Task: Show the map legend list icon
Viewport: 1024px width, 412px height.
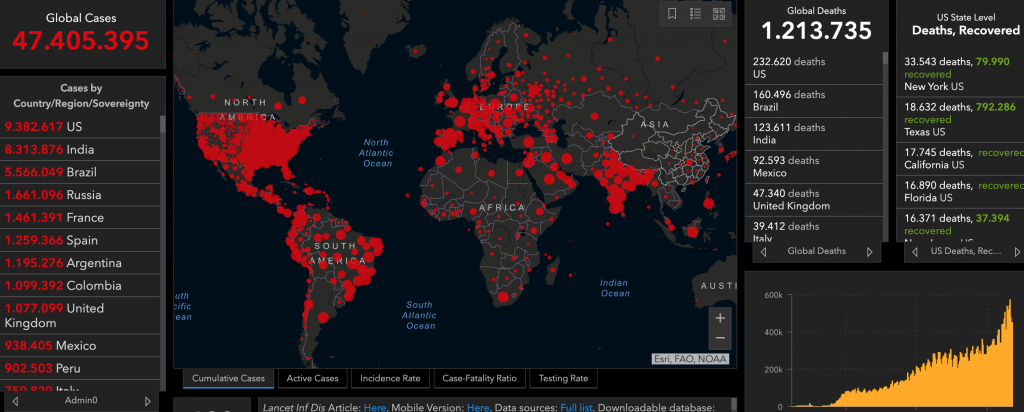Action: 696,13
